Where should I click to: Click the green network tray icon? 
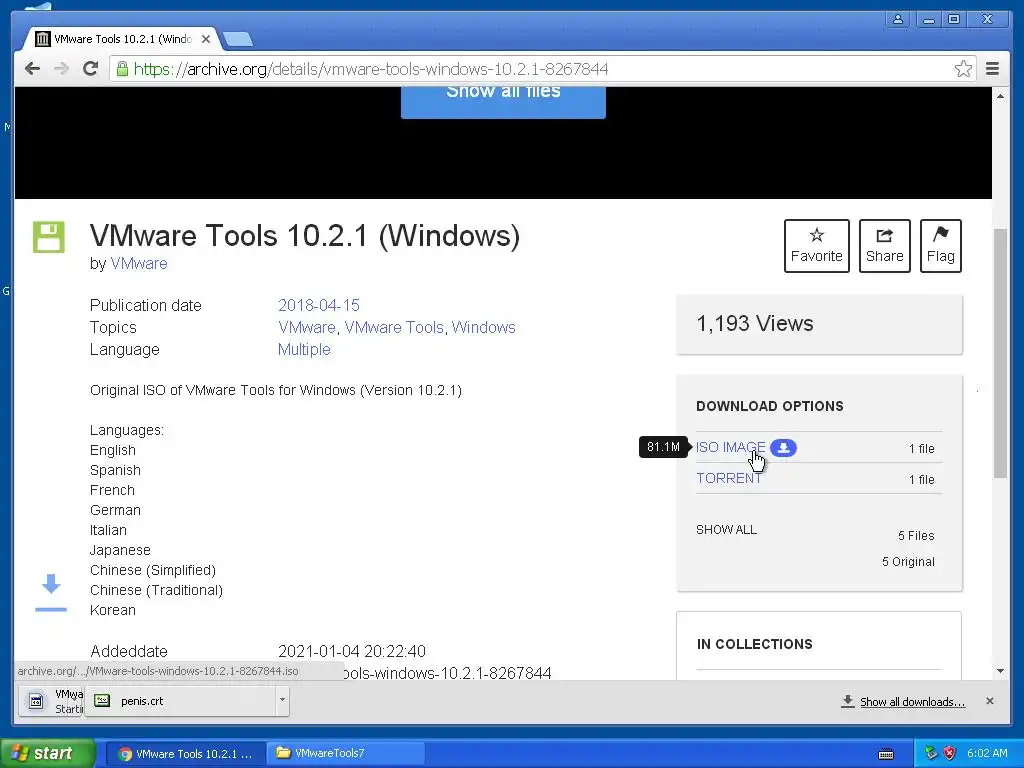pyautogui.click(x=931, y=753)
